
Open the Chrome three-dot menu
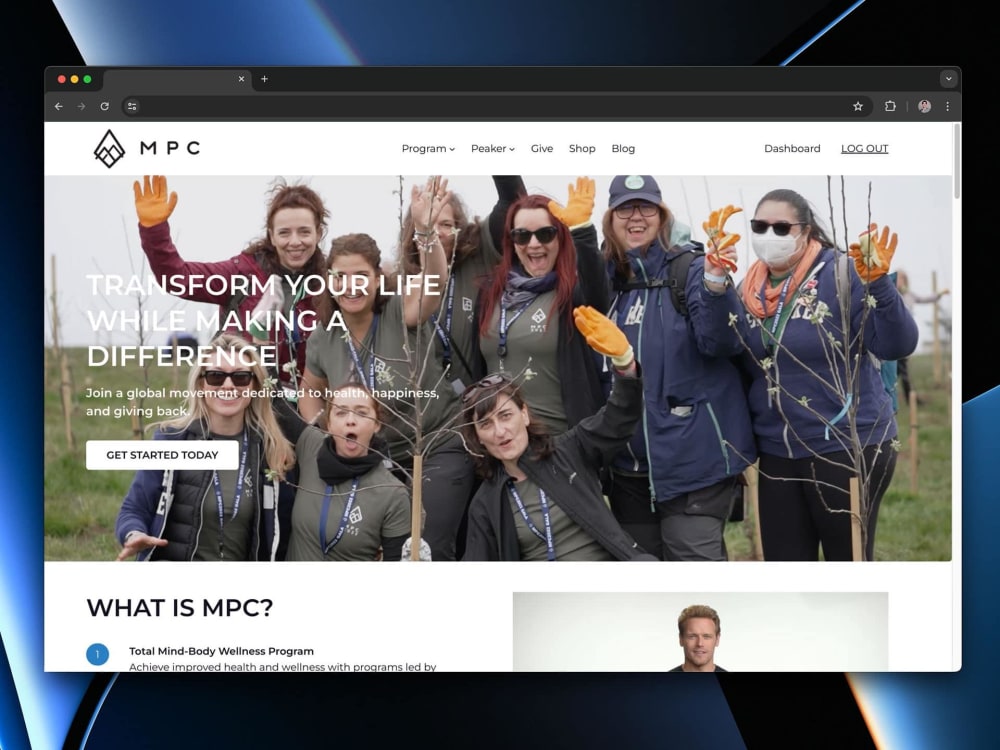point(948,107)
